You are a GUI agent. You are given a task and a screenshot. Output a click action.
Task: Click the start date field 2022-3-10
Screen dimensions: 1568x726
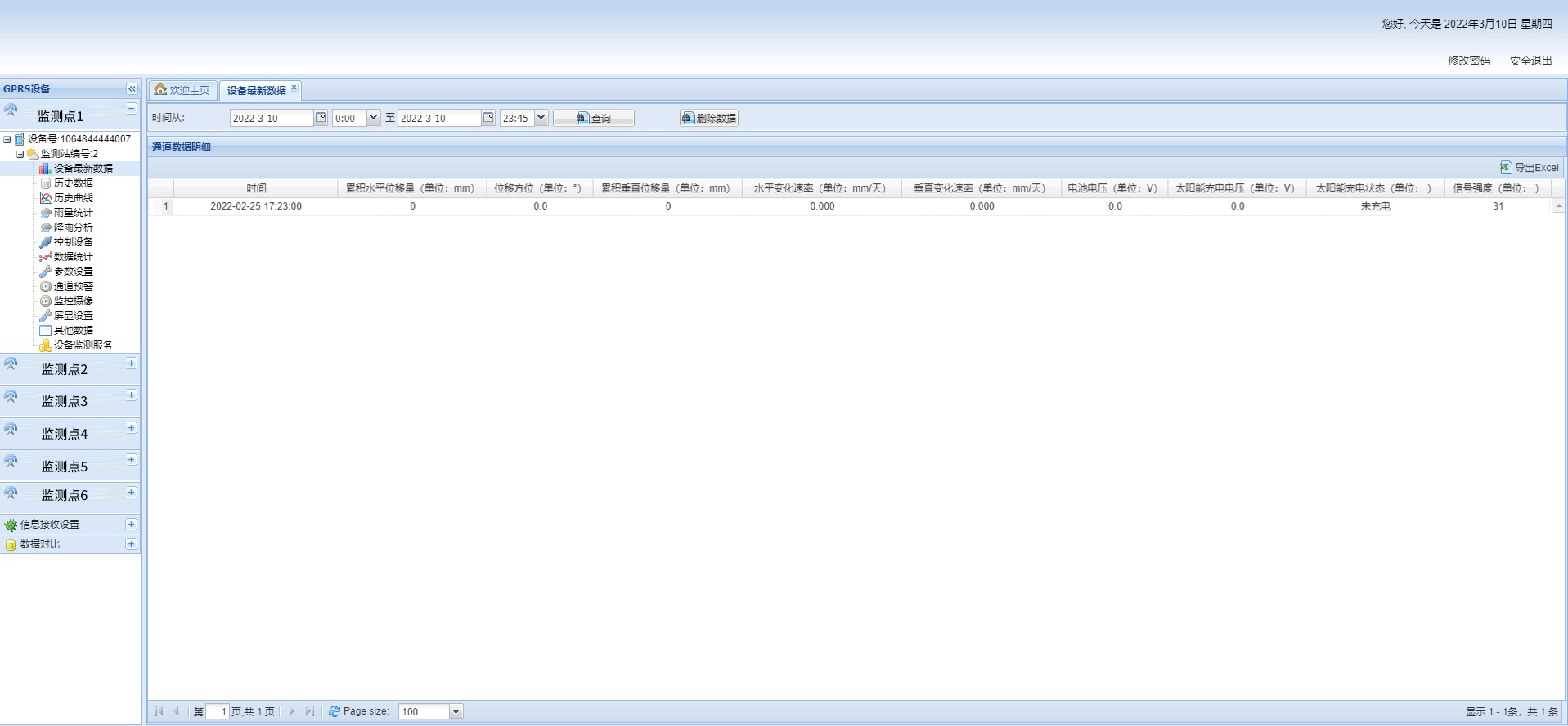(x=272, y=118)
